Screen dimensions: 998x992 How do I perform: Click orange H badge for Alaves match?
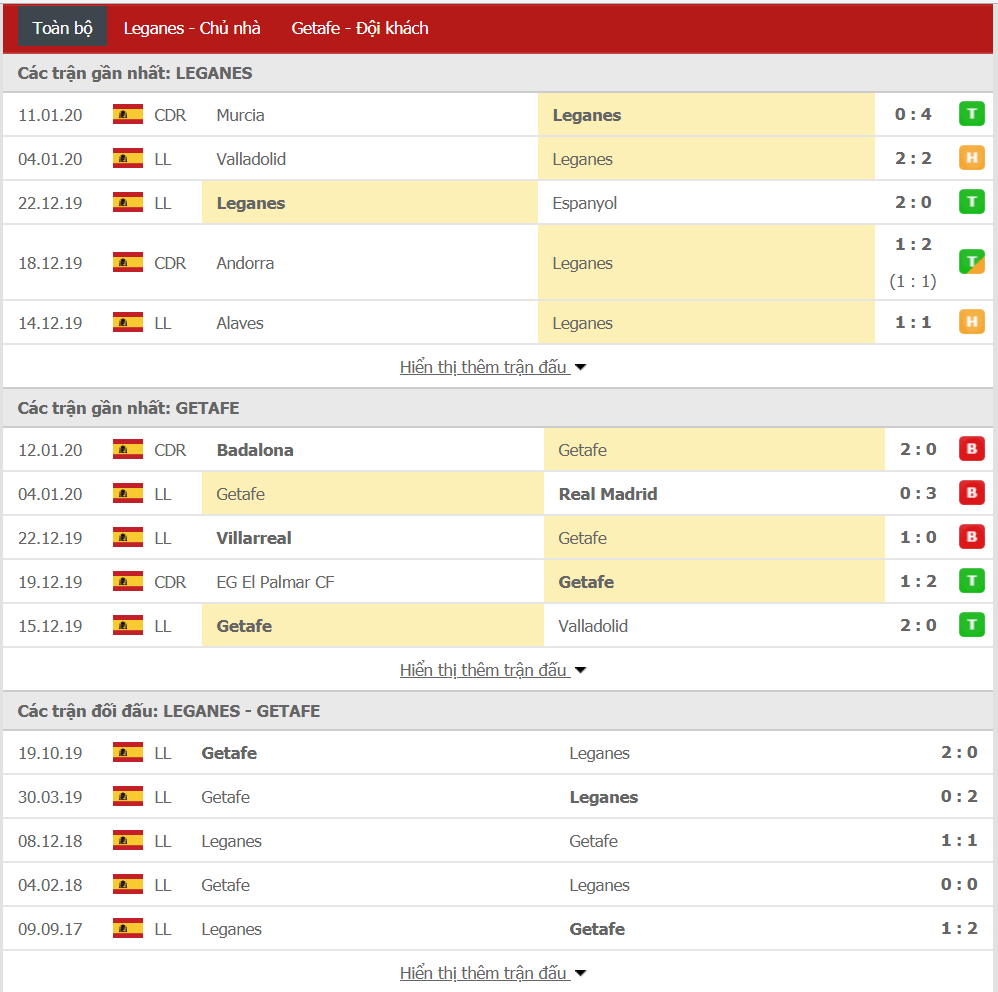[972, 322]
